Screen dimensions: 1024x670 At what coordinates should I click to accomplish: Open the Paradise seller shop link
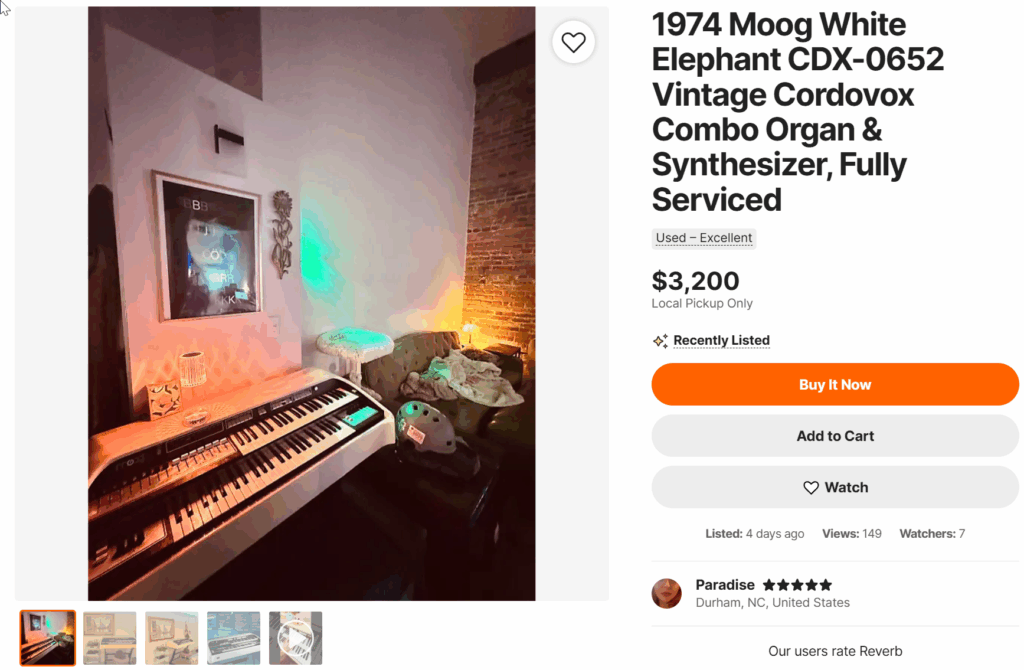(725, 585)
